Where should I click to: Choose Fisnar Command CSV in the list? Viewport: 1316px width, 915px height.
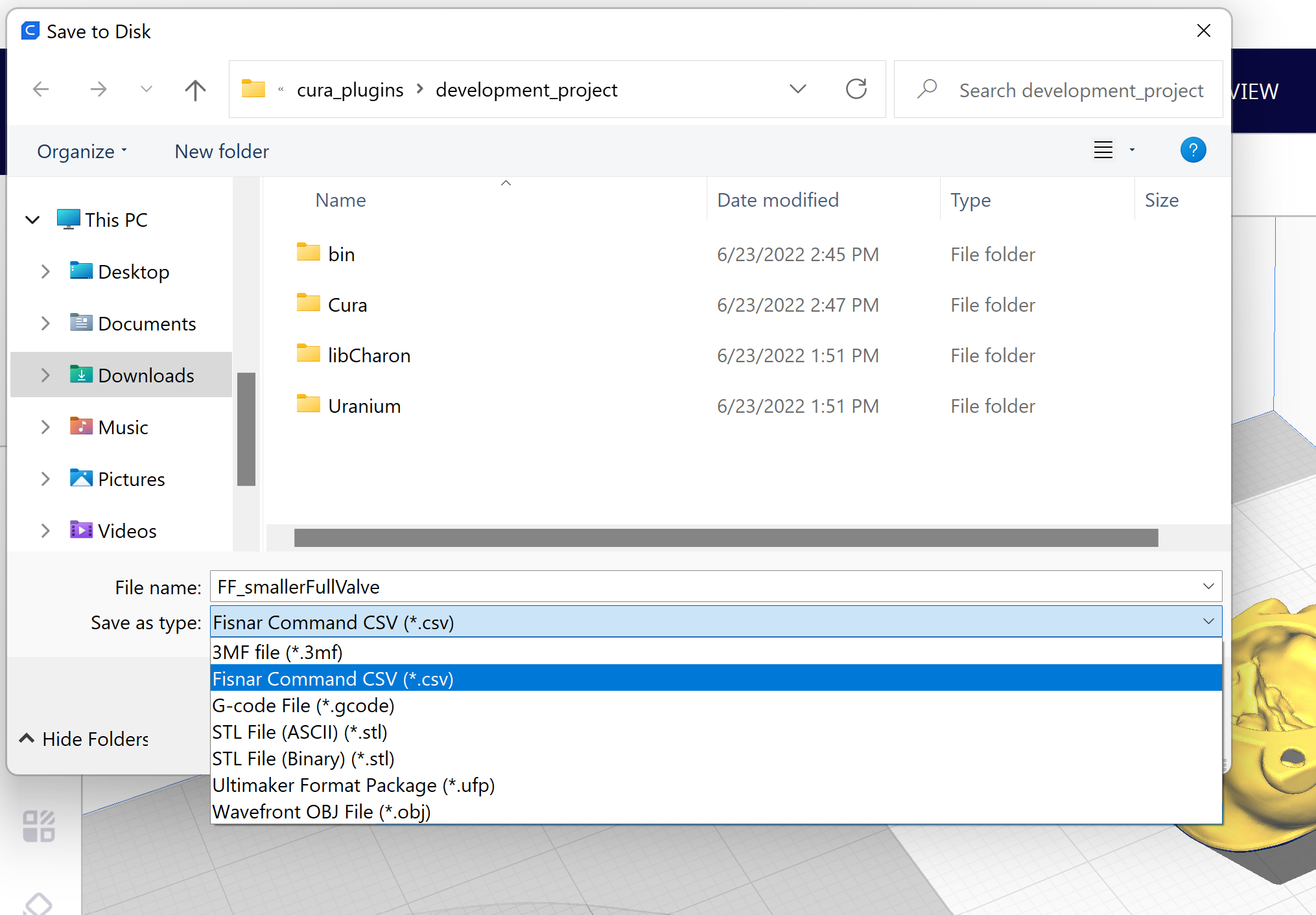[716, 678]
